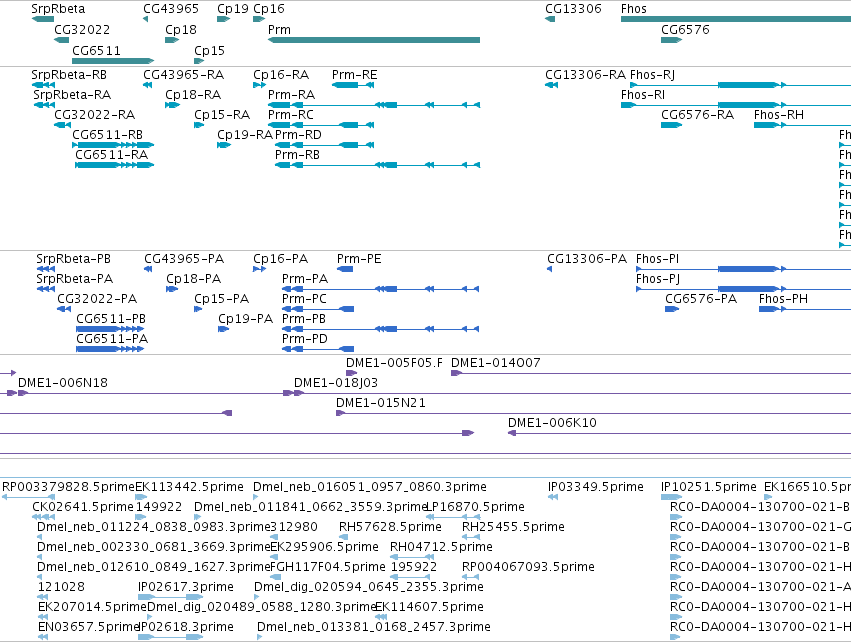851x642 pixels.
Task: Click protein CG6576-PA
Action: (701, 299)
